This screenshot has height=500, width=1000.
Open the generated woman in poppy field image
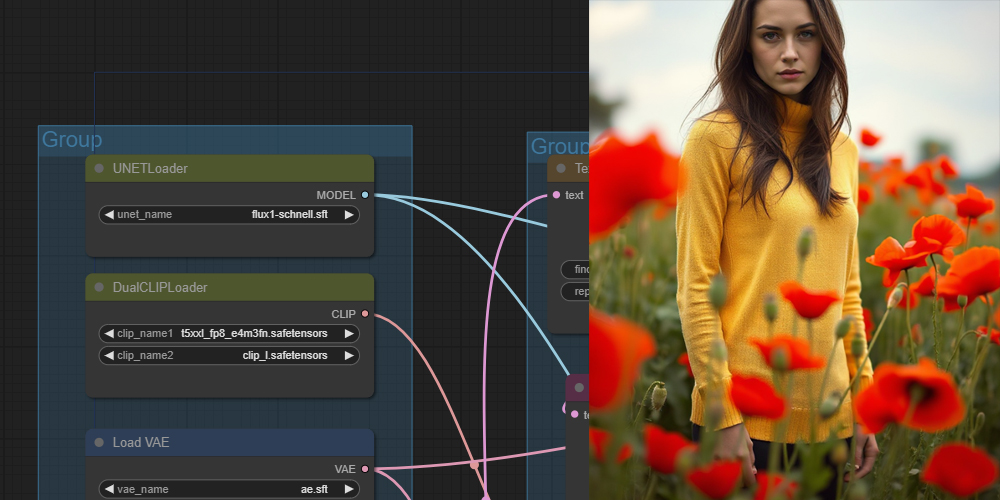794,250
